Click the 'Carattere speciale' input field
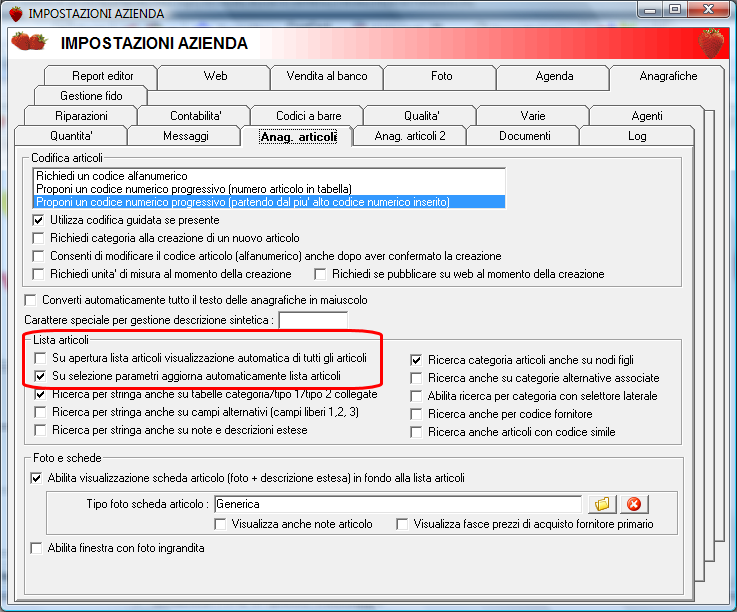Viewport: 737px width, 612px height. tap(313, 320)
